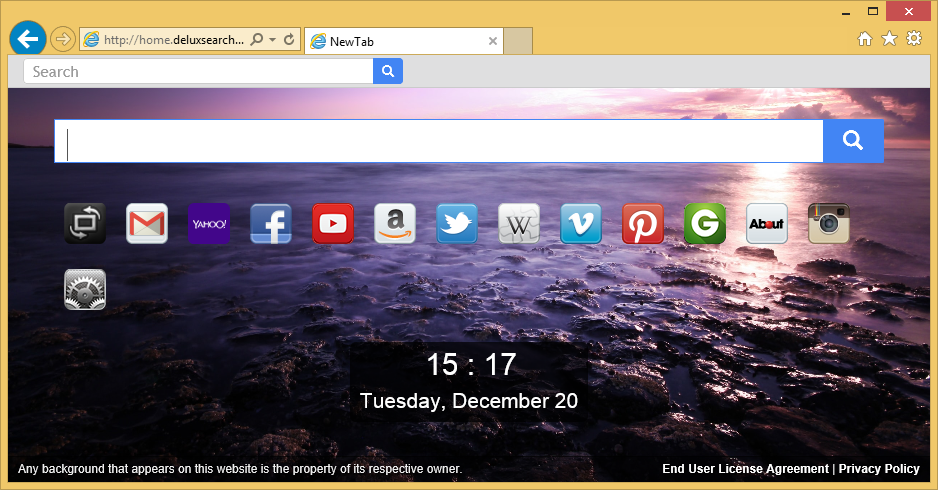Image resolution: width=938 pixels, height=490 pixels.
Task: Click the large blue search button
Action: click(853, 141)
